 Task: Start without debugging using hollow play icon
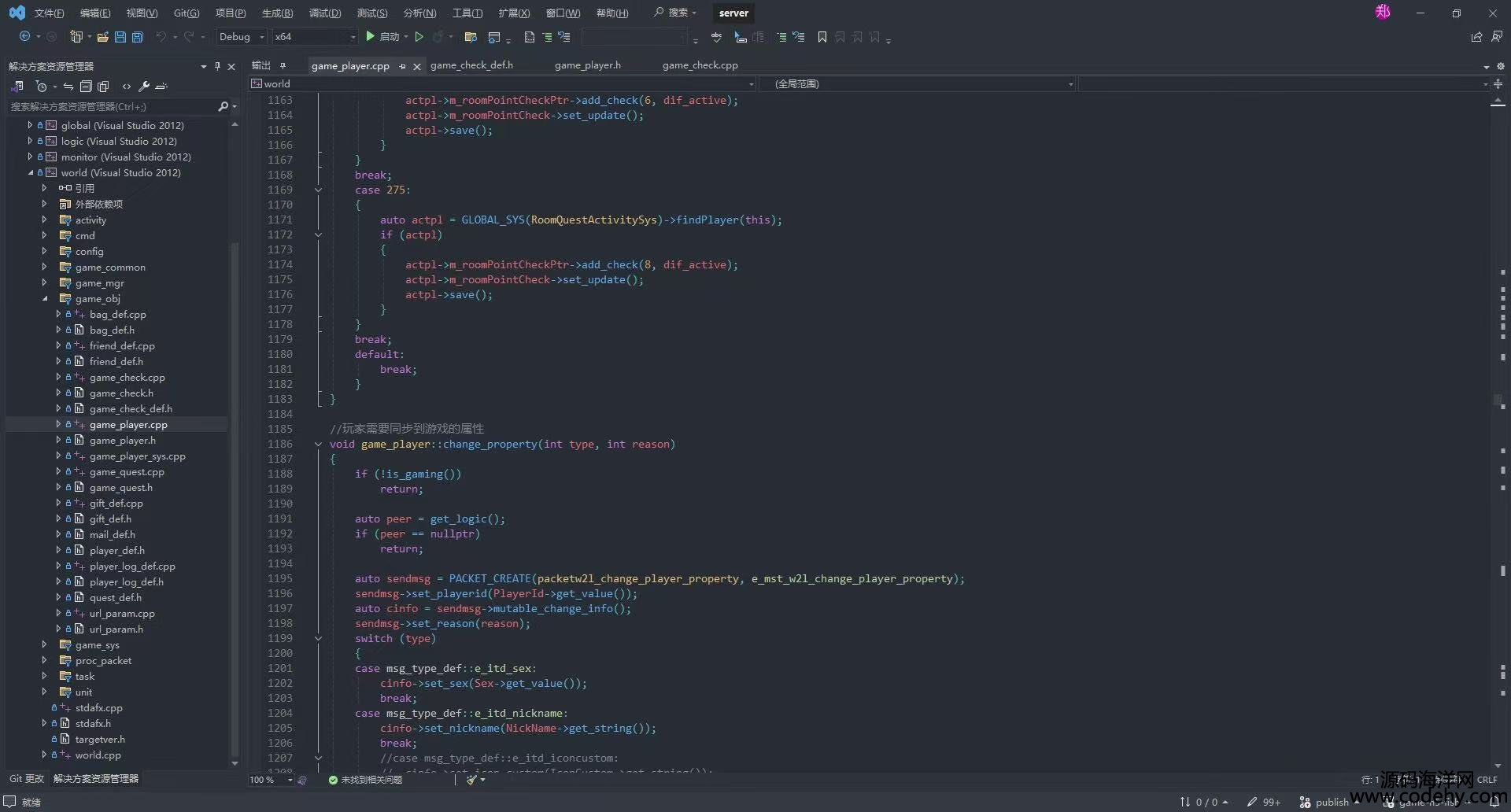coord(419,37)
